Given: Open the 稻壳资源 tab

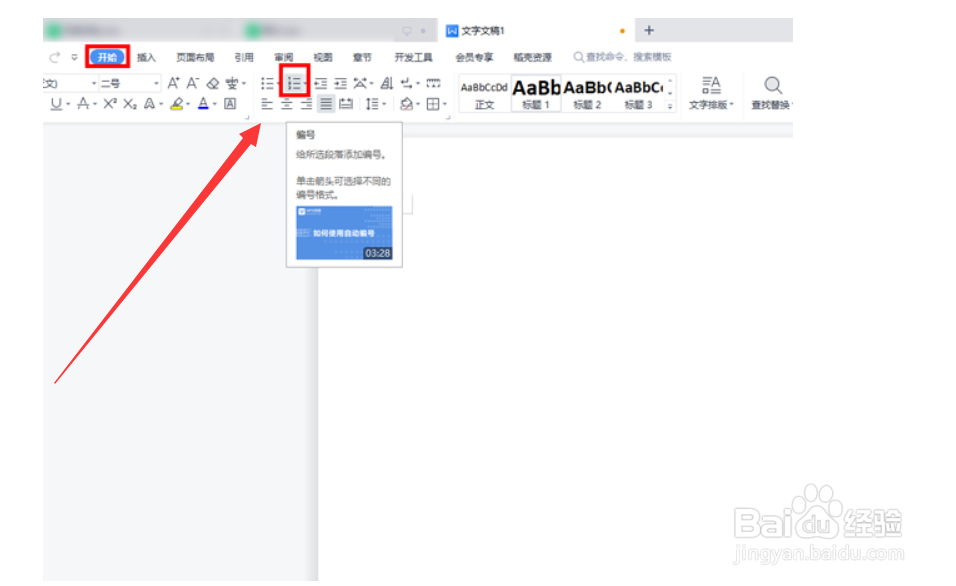Looking at the screenshot, I should click(x=532, y=57).
